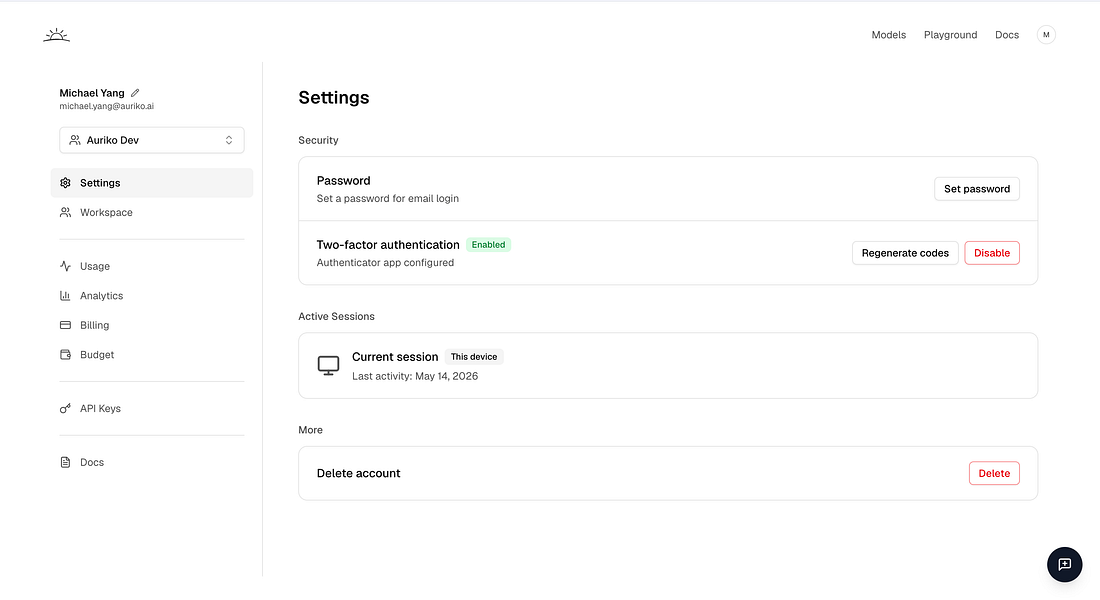Viewport: 1100px width, 600px height.
Task: Click the Delete account label
Action: (358, 474)
